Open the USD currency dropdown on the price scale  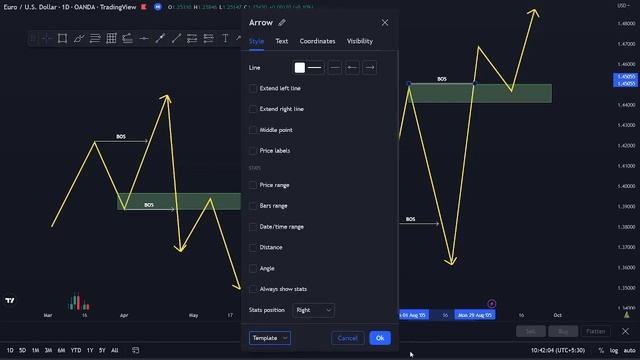tap(623, 6)
